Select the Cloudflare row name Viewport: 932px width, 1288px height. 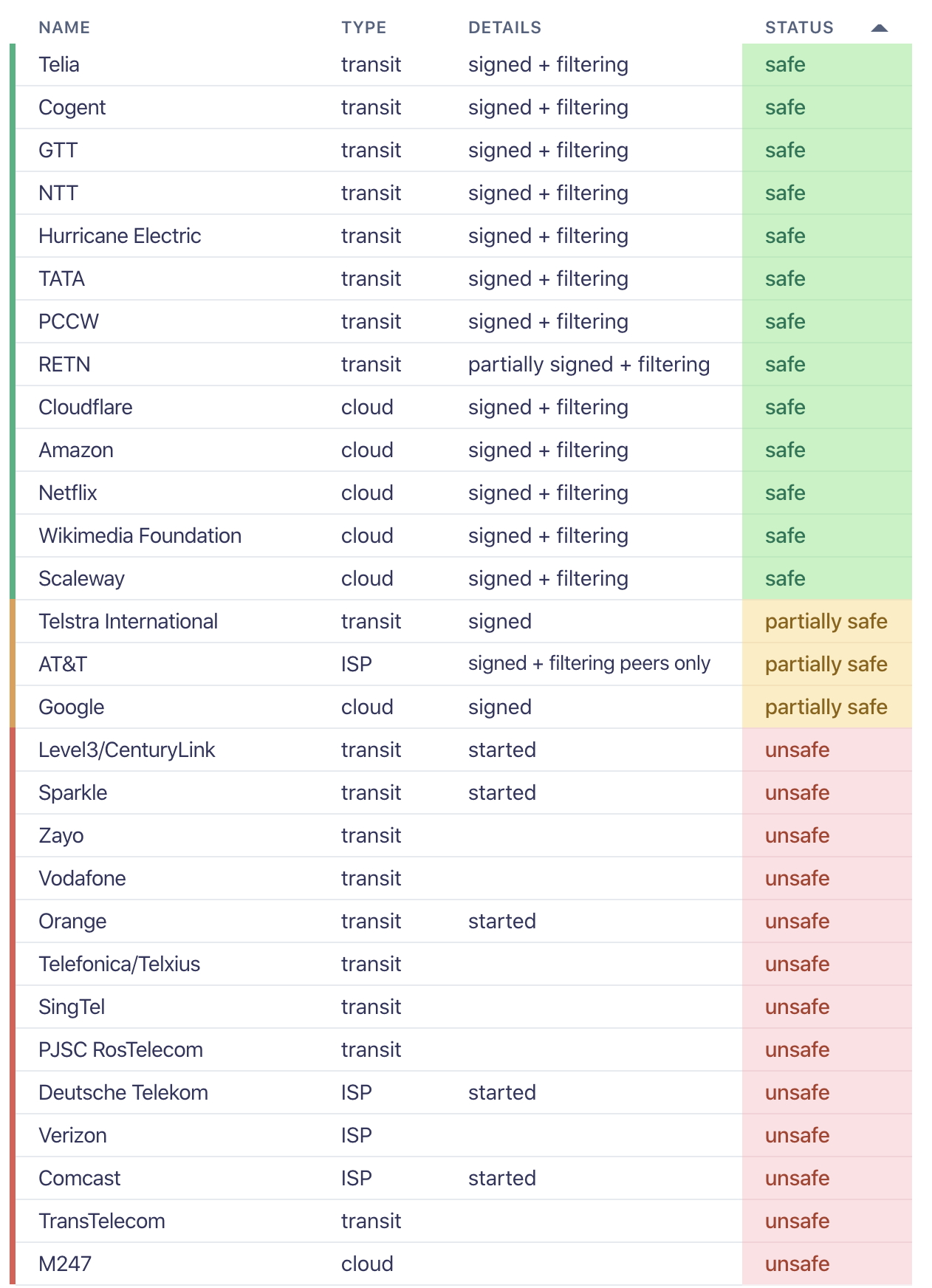coord(86,407)
